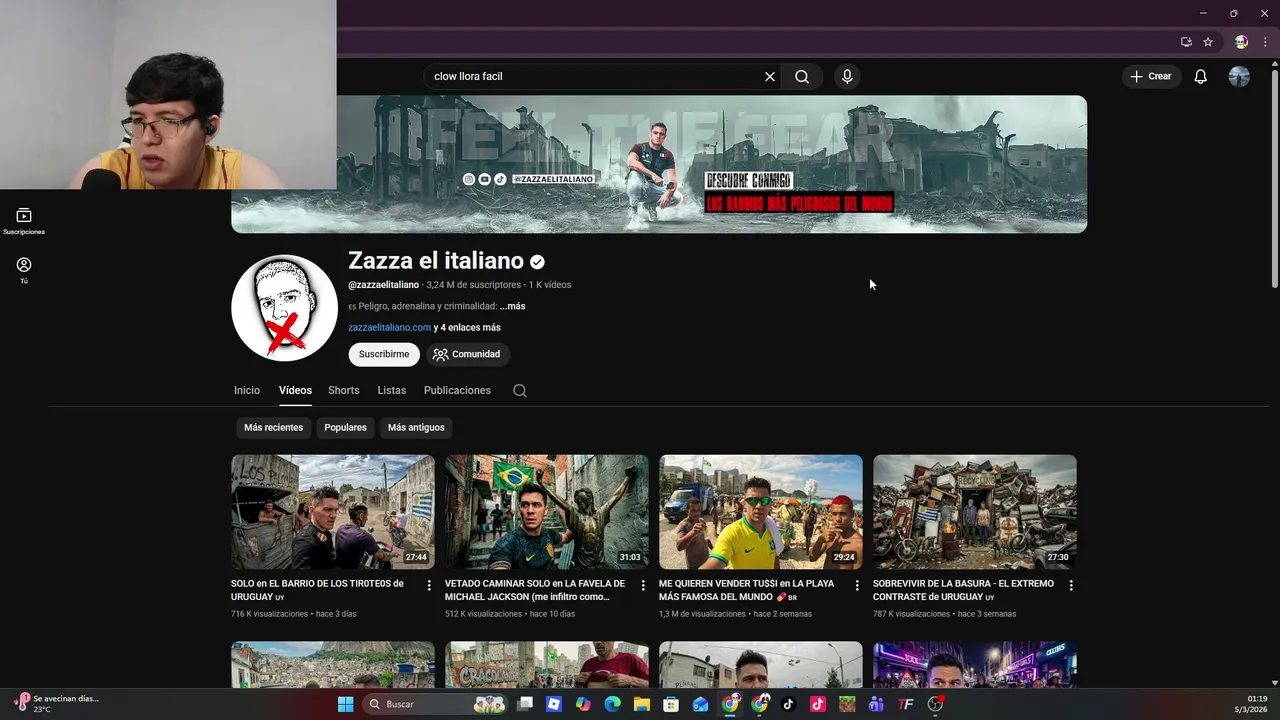Open VETADO CAMINAR SOLO EN LA FAVELA title
The image size is (1280, 720).
pos(535,590)
